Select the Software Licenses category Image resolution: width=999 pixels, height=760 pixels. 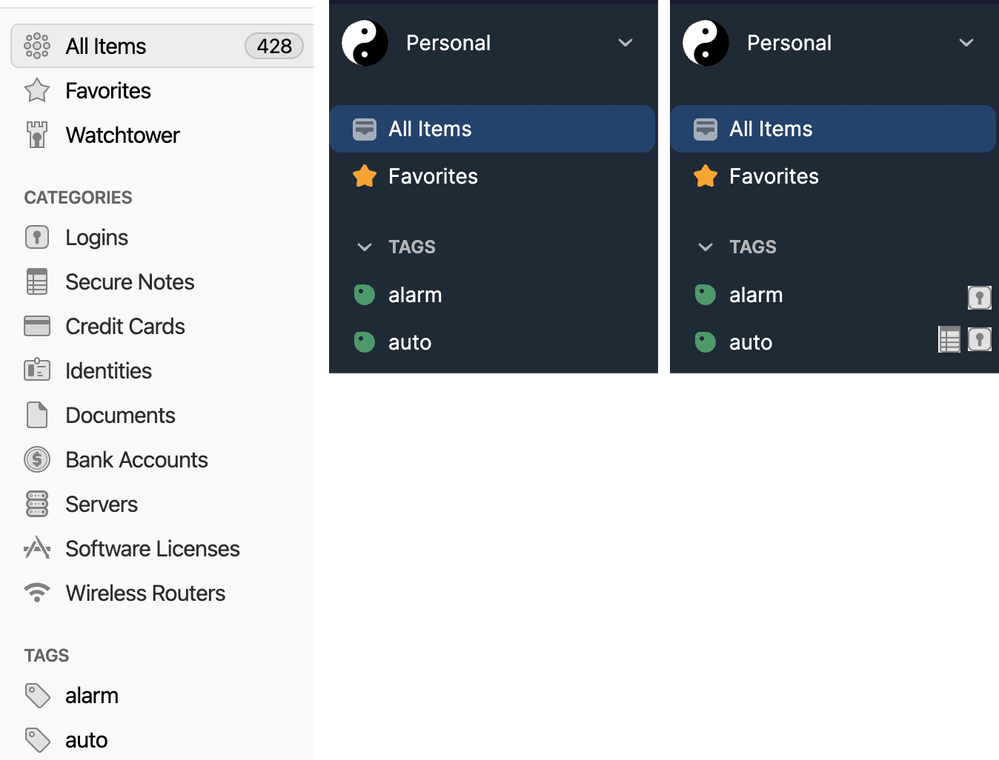coord(152,549)
